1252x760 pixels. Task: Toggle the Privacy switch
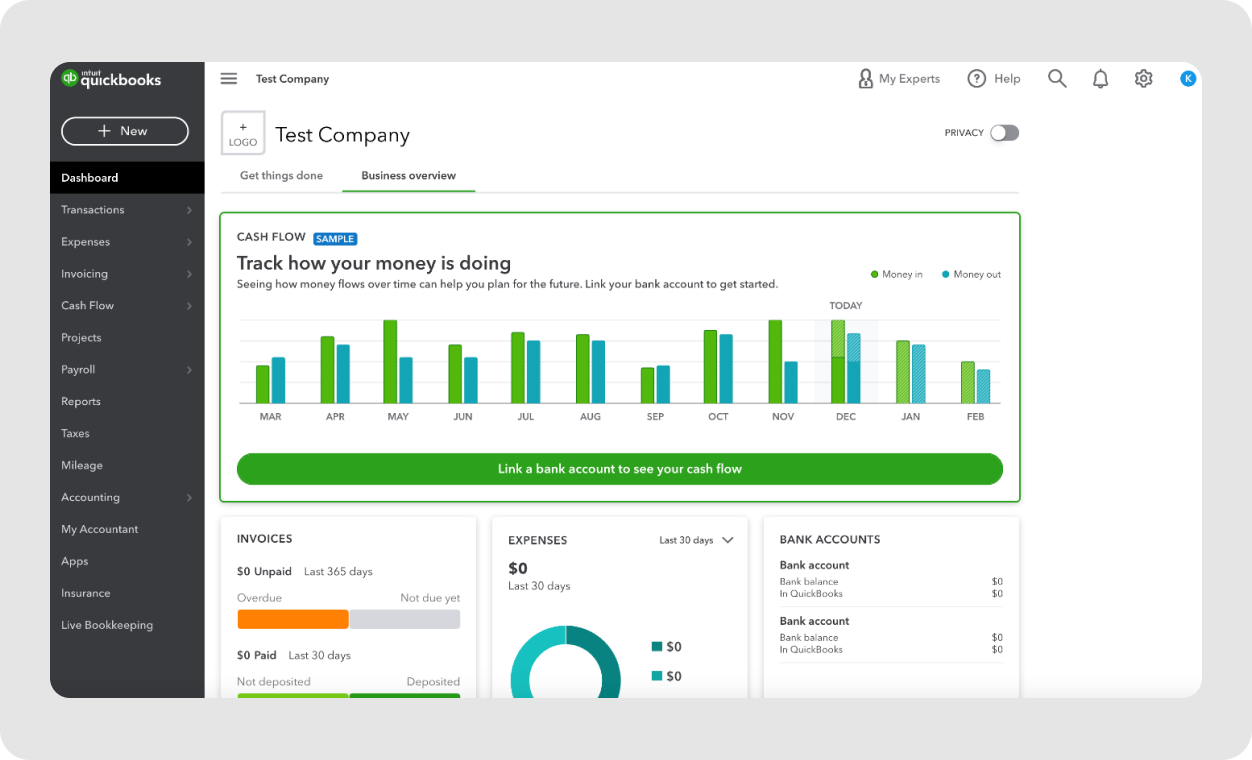(x=1004, y=132)
